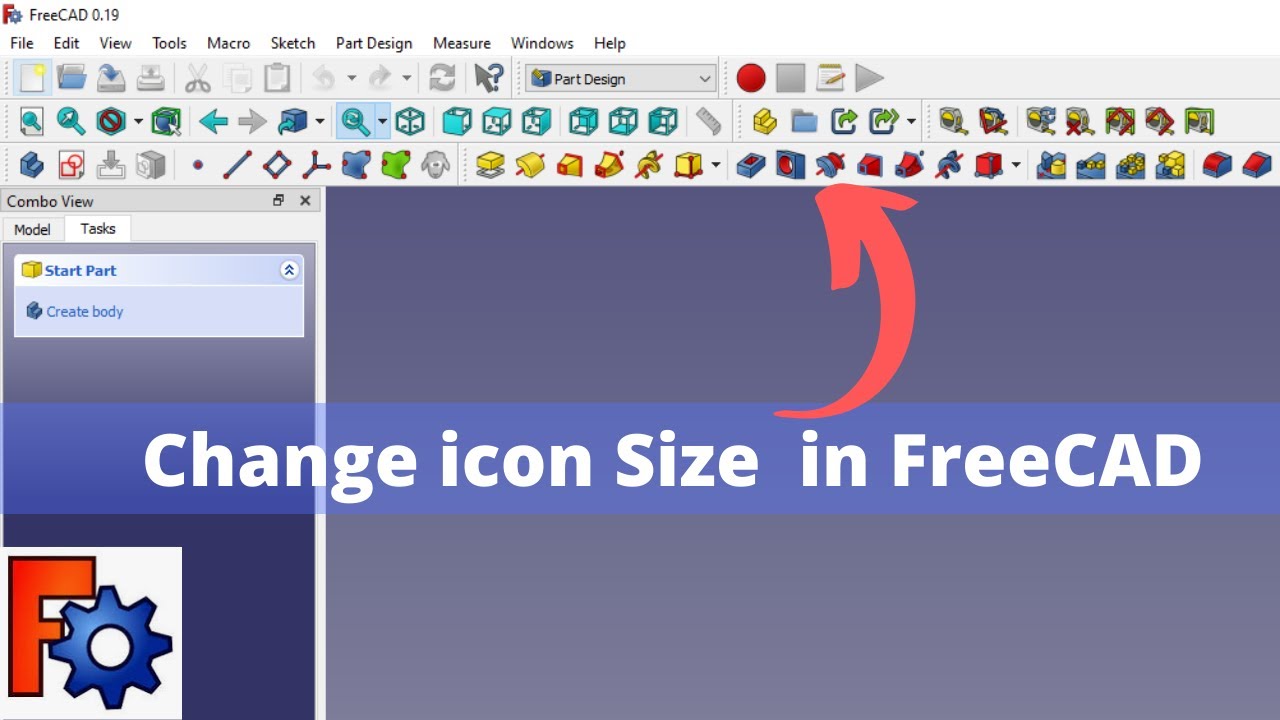Click the Create body link in Tasks panel
This screenshot has height=720, width=1280.
84,311
